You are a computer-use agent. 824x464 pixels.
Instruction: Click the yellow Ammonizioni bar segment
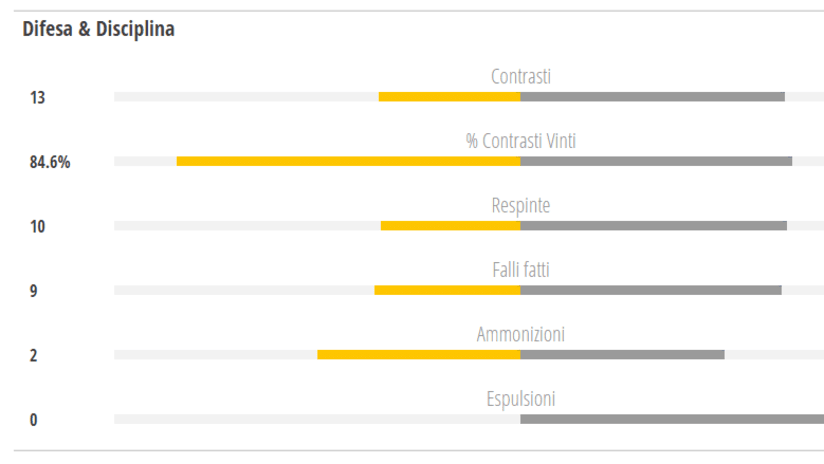[419, 355]
